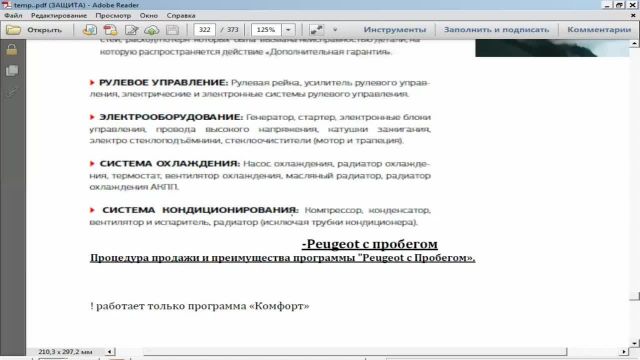The width and height of the screenshot is (640, 360).
Task: Click the vertical scrollbar up arrow
Action: pos(634,43)
